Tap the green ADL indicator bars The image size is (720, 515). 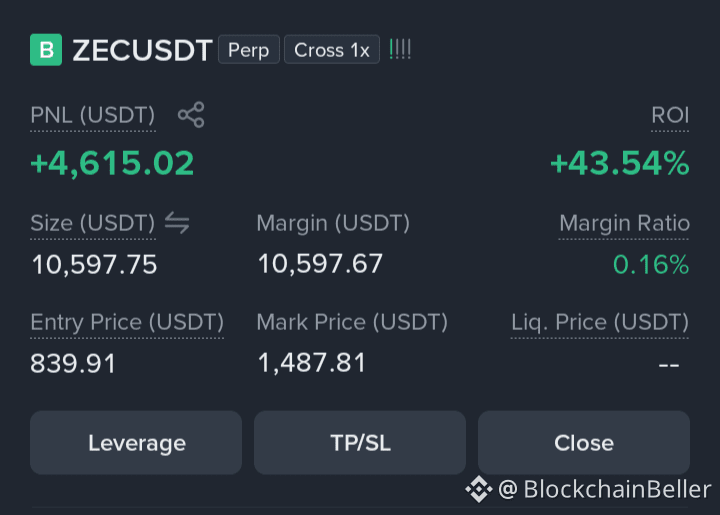tap(399, 50)
